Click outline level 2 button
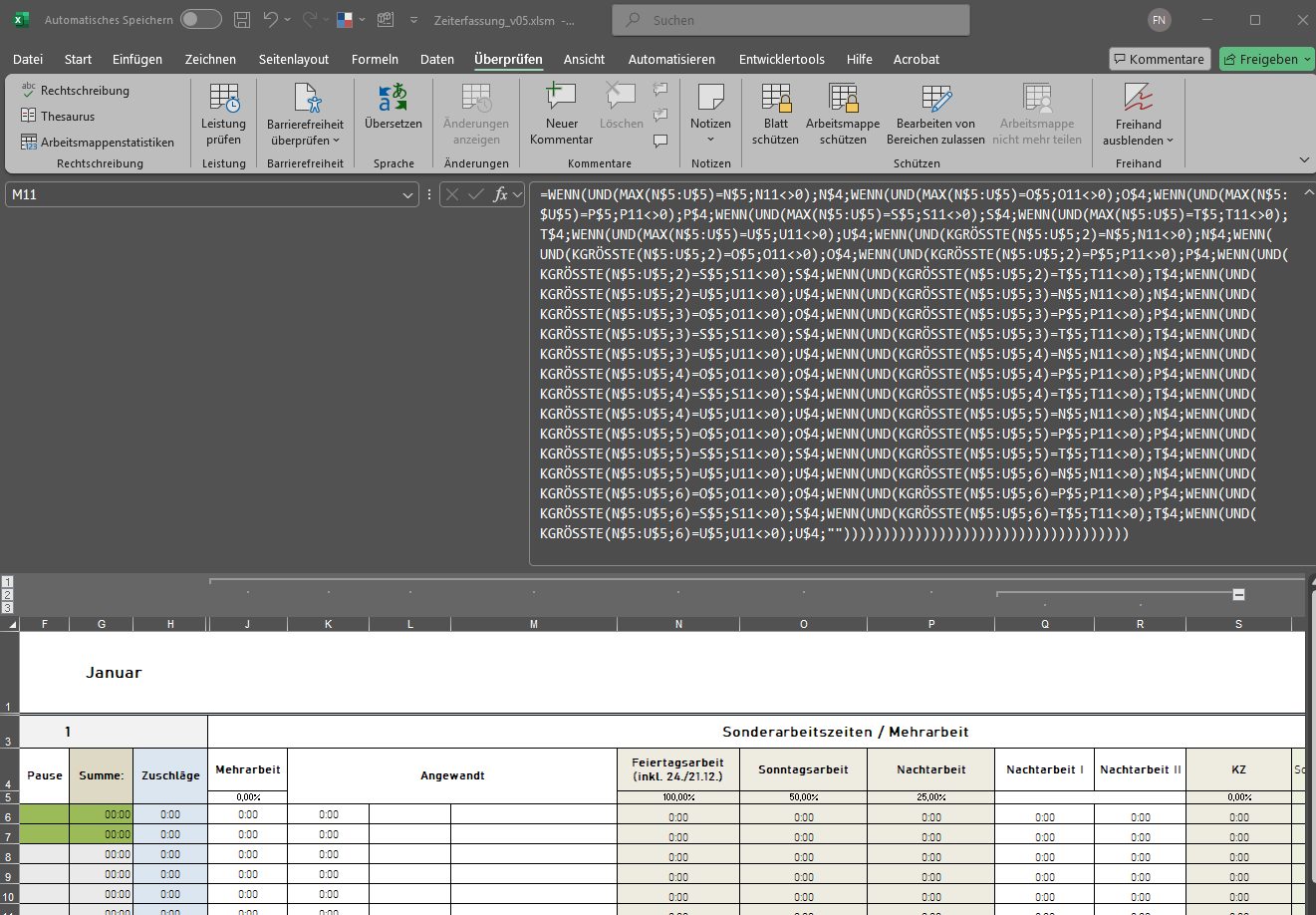 (8, 595)
